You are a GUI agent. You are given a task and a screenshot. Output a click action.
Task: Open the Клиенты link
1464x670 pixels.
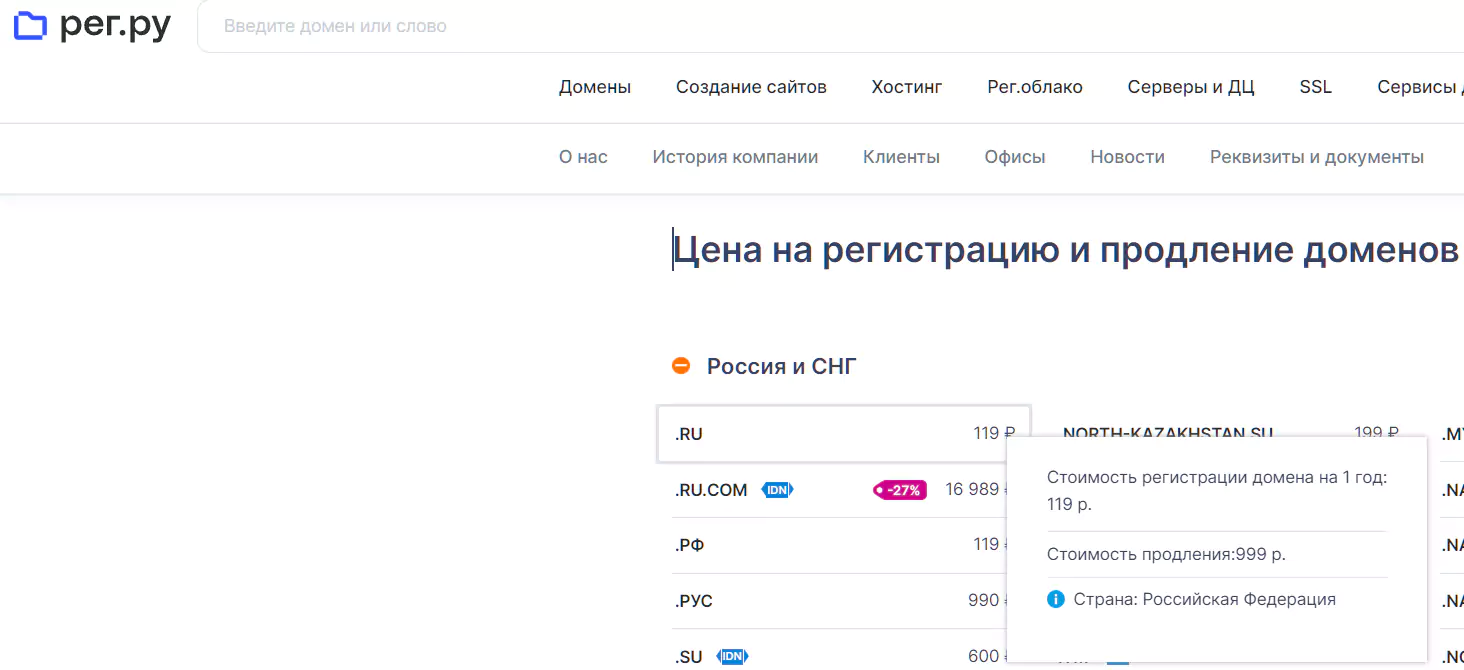point(901,157)
